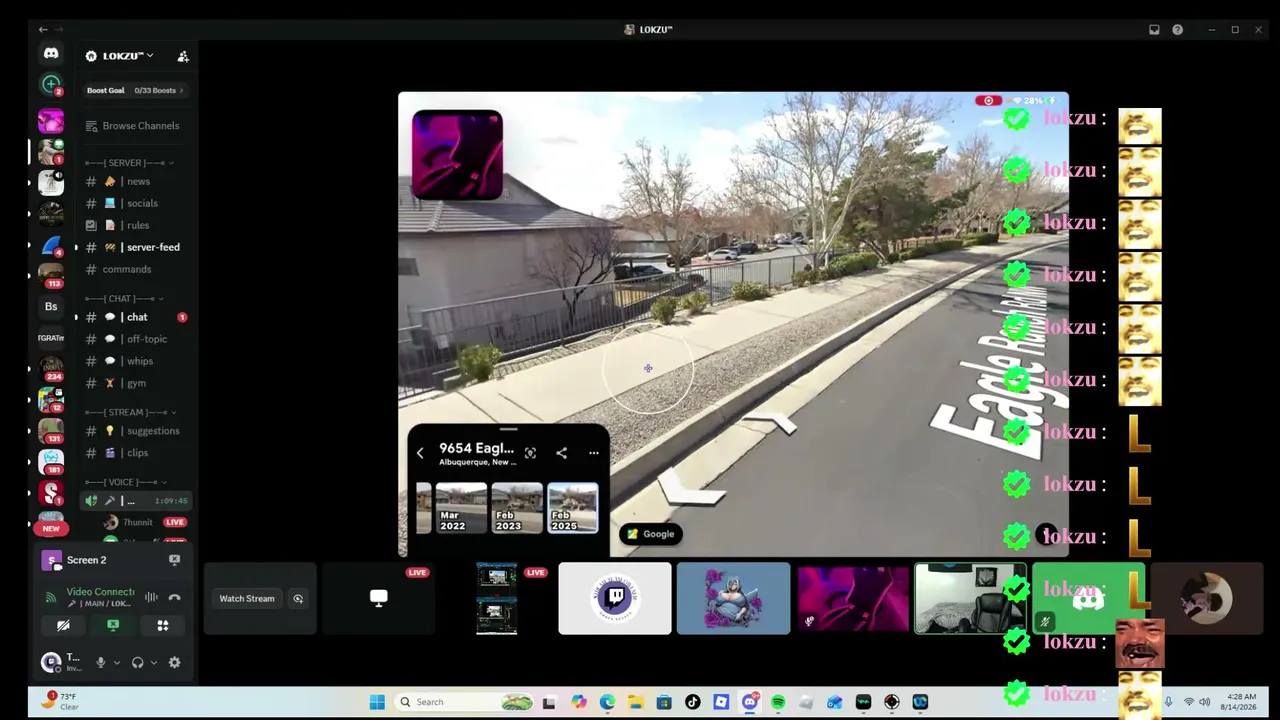Expand the Boost Goal arrow
Image resolution: width=1280 pixels, height=720 pixels.
pos(182,91)
